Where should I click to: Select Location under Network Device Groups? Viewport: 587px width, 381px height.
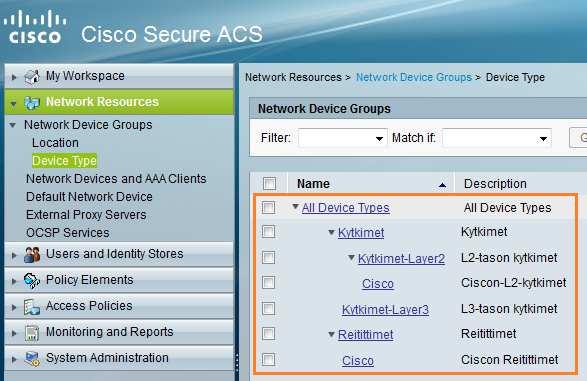click(x=55, y=143)
